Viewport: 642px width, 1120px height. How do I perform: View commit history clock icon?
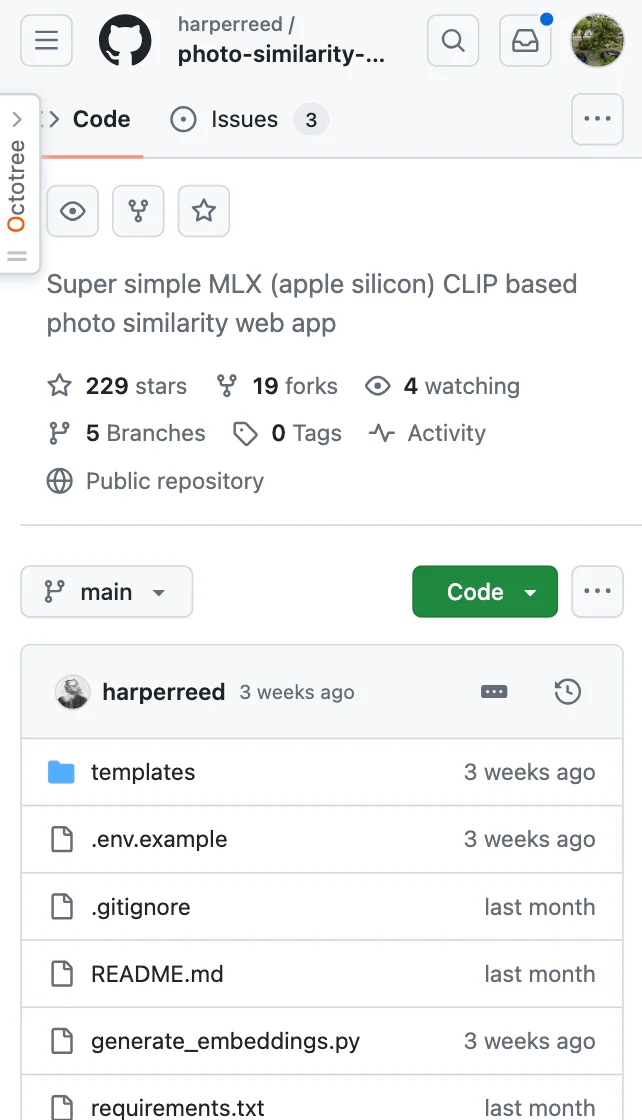click(567, 692)
